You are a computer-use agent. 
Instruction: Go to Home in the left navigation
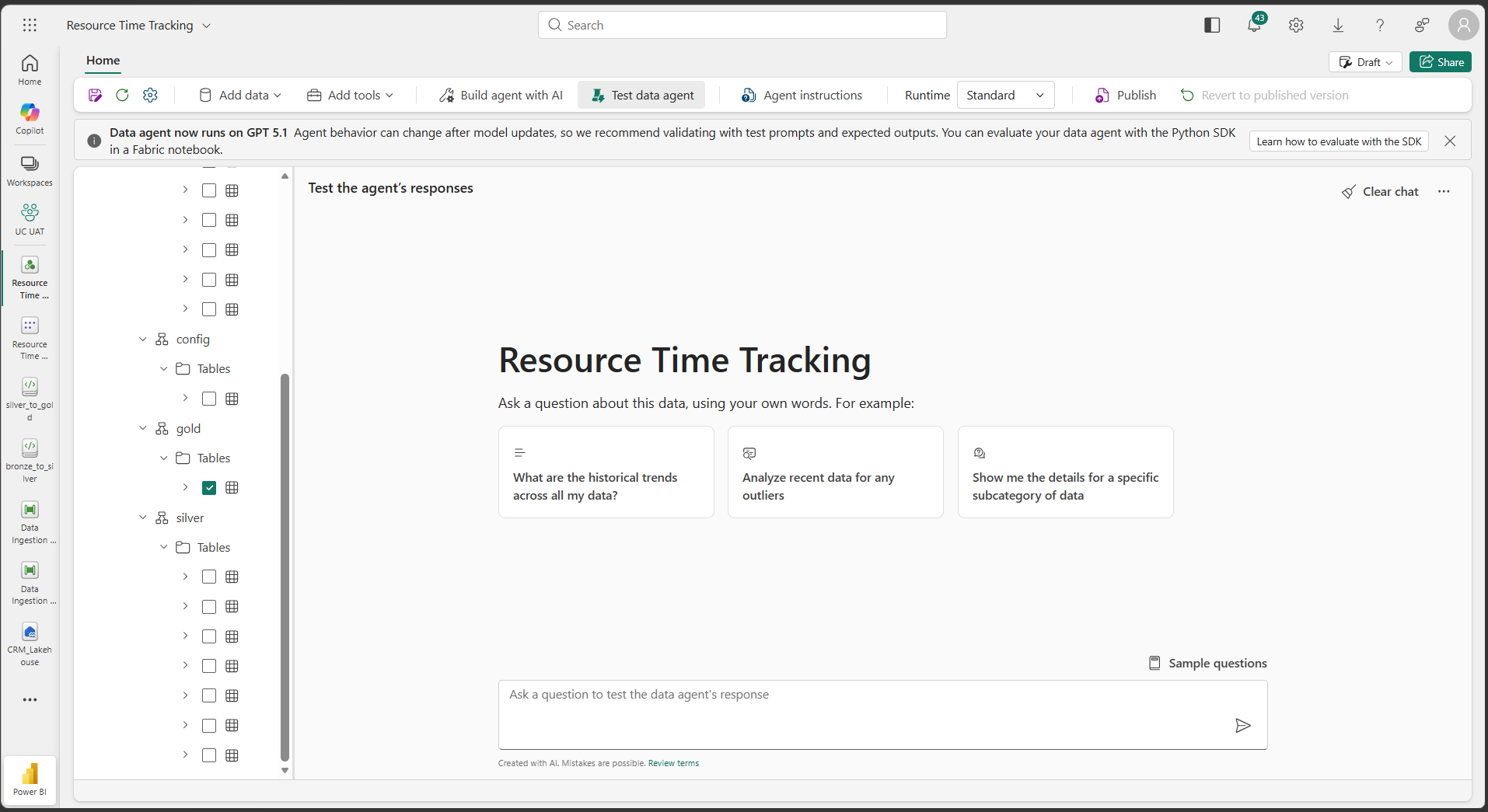30,70
